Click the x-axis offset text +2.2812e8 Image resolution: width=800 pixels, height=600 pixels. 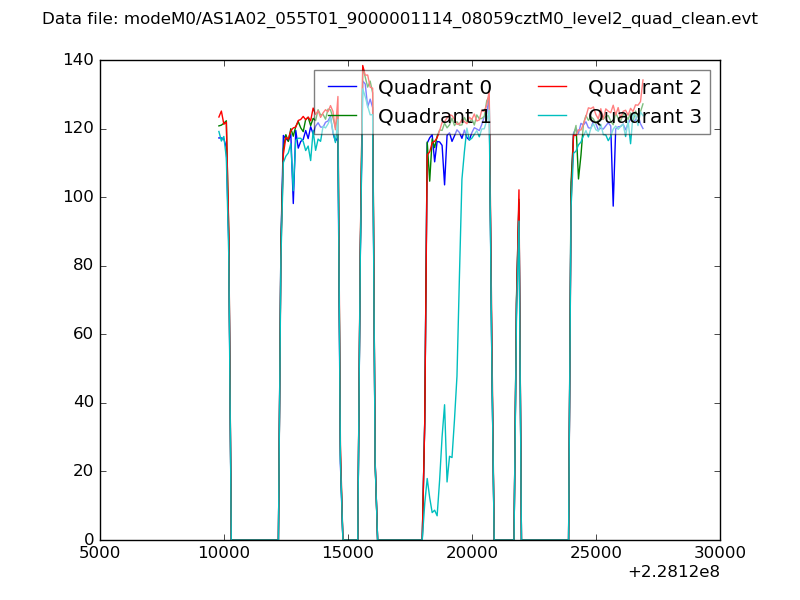click(674, 573)
